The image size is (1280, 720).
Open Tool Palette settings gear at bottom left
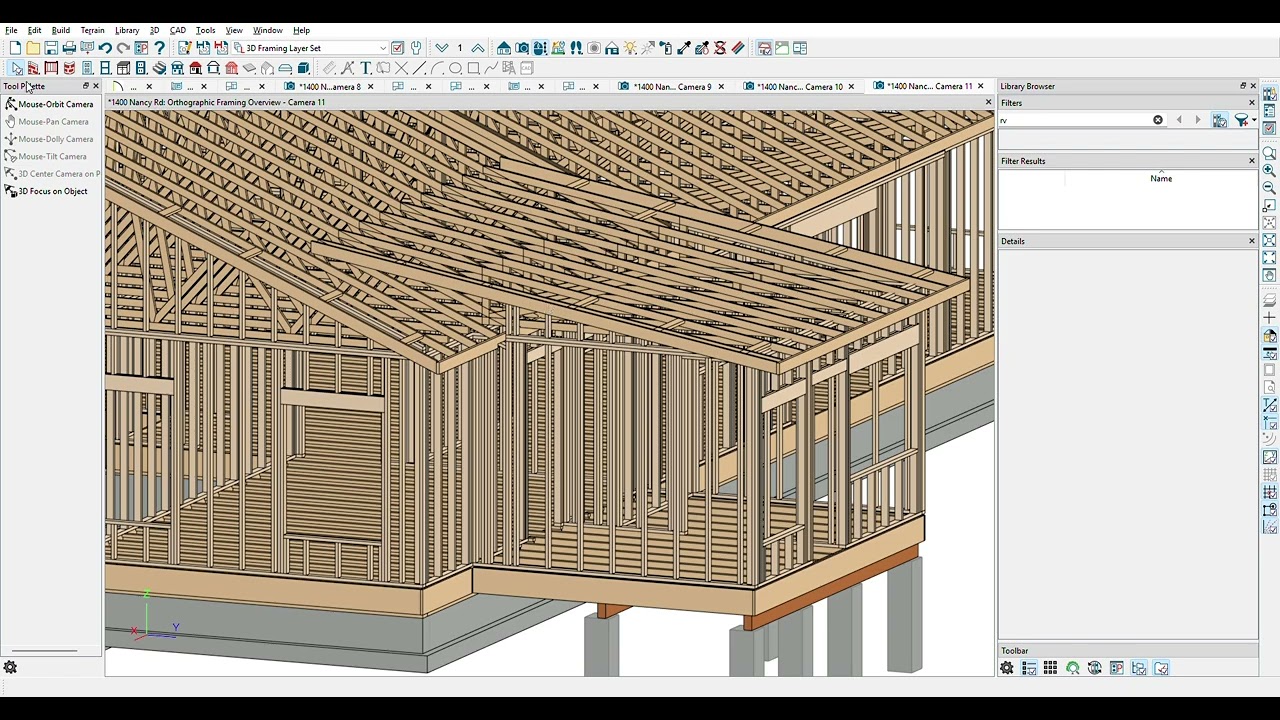(10, 667)
